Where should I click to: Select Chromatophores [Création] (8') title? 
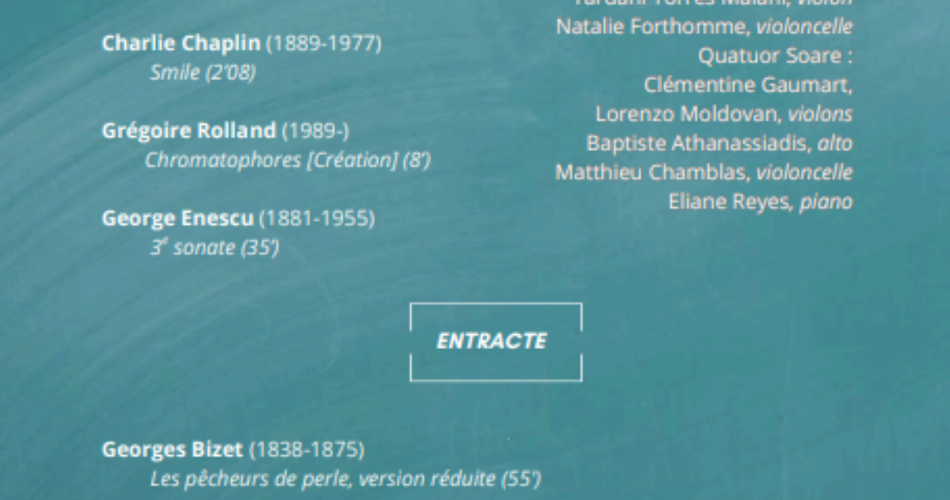click(287, 160)
